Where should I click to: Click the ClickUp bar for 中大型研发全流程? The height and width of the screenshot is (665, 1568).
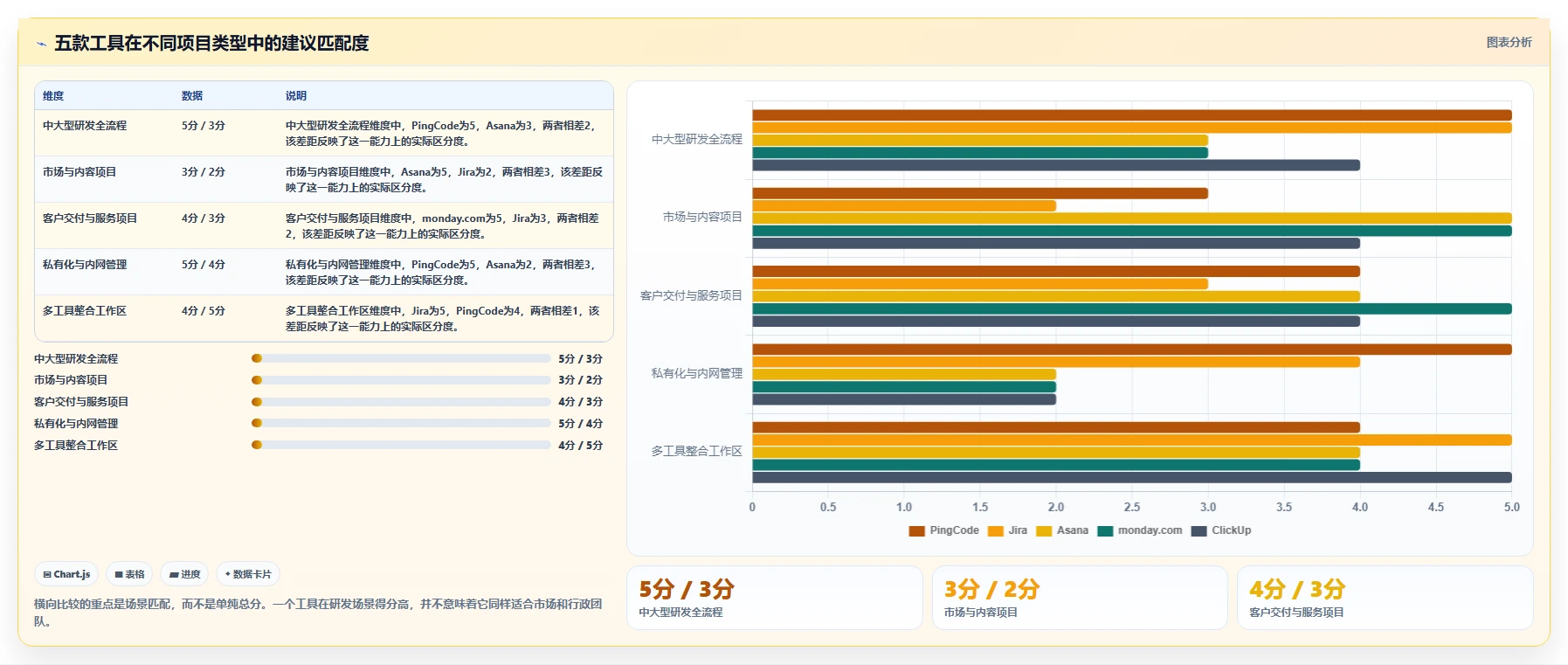point(1056,165)
